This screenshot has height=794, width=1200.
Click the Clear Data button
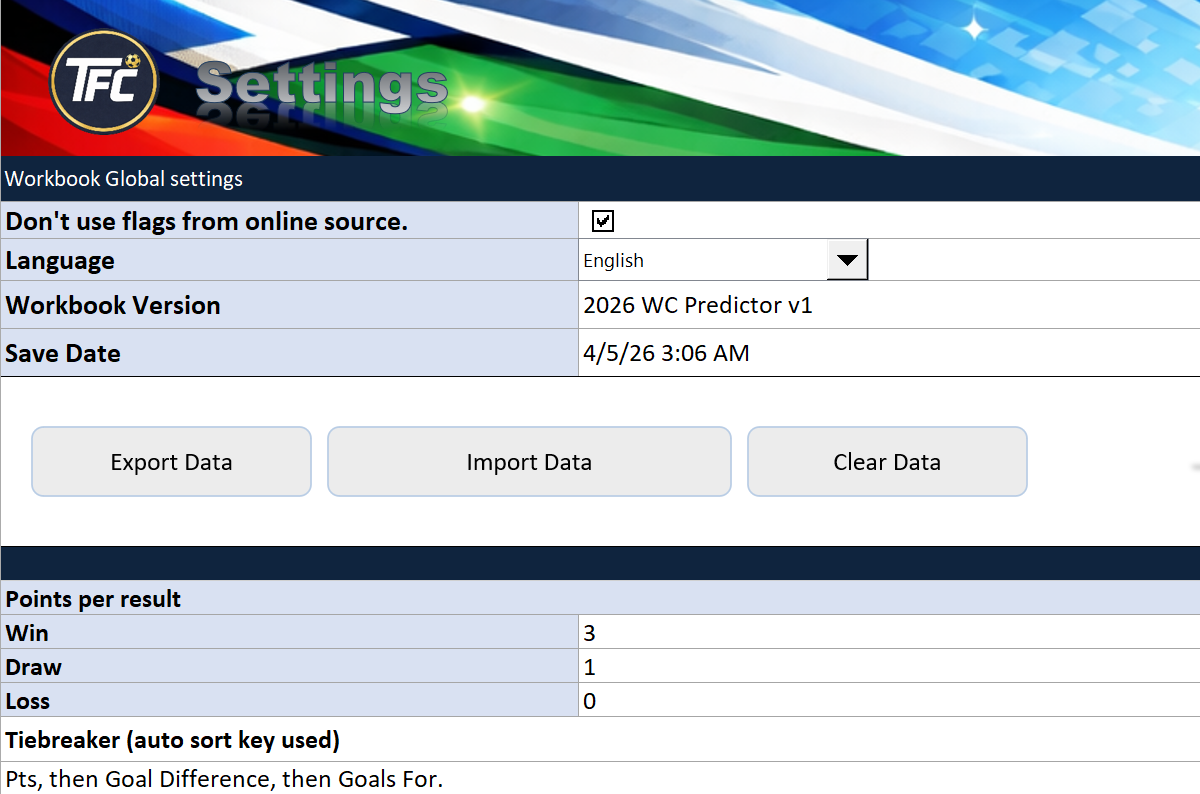point(886,461)
